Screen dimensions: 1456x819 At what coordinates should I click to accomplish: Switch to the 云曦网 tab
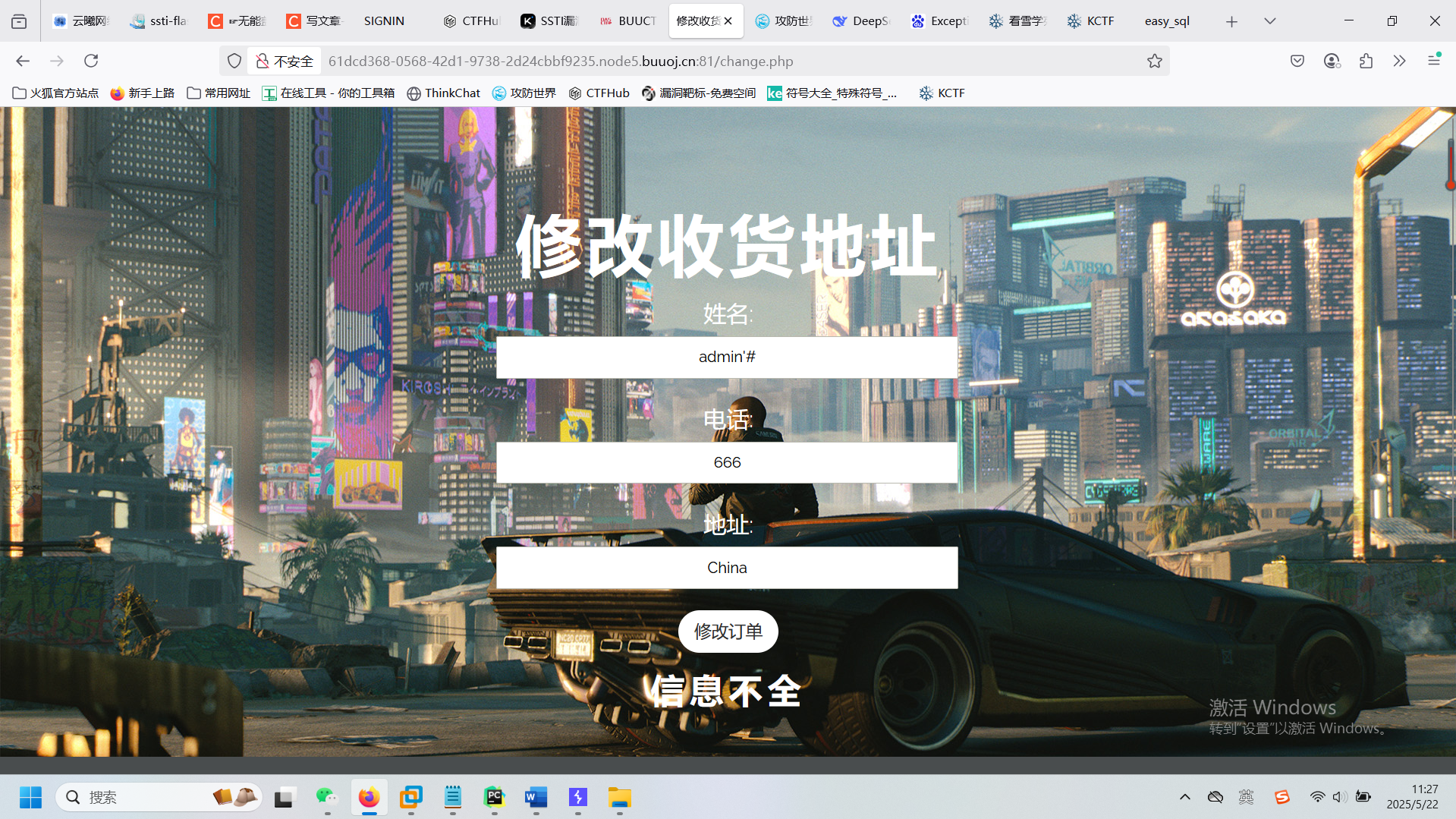81,21
